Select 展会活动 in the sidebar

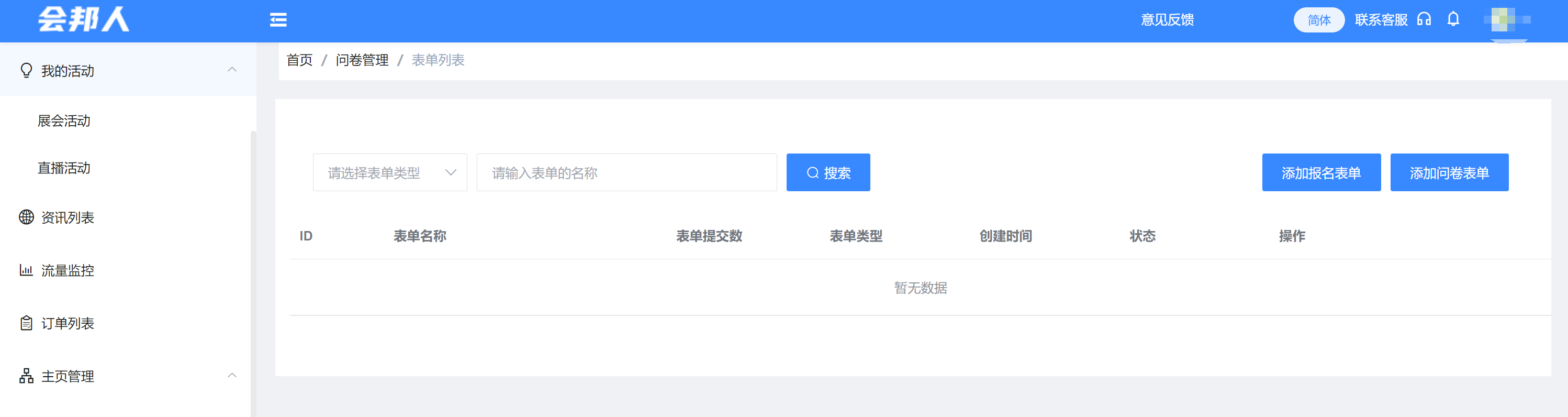point(64,120)
